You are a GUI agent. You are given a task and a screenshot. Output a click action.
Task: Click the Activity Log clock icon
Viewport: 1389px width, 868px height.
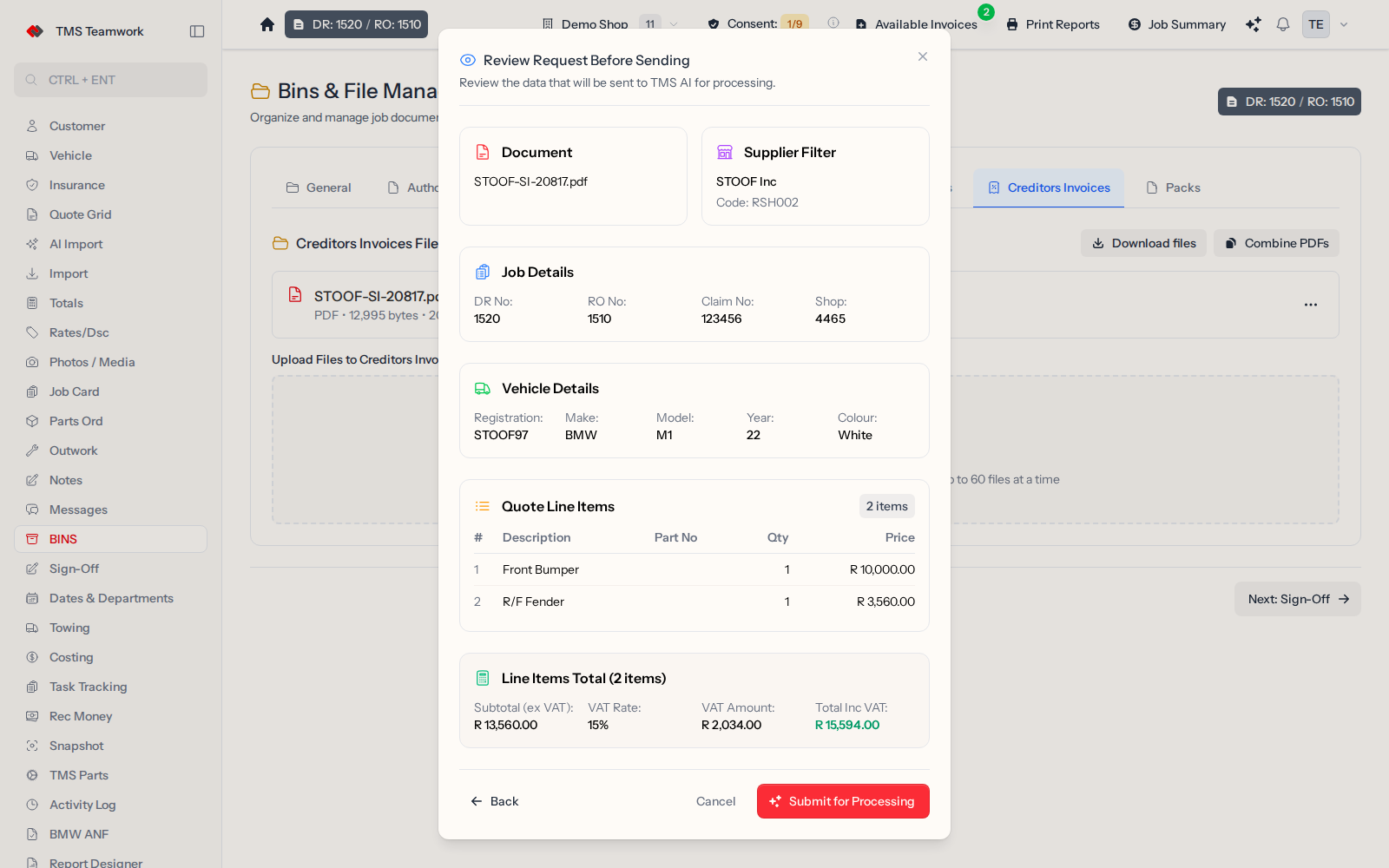pos(32,805)
